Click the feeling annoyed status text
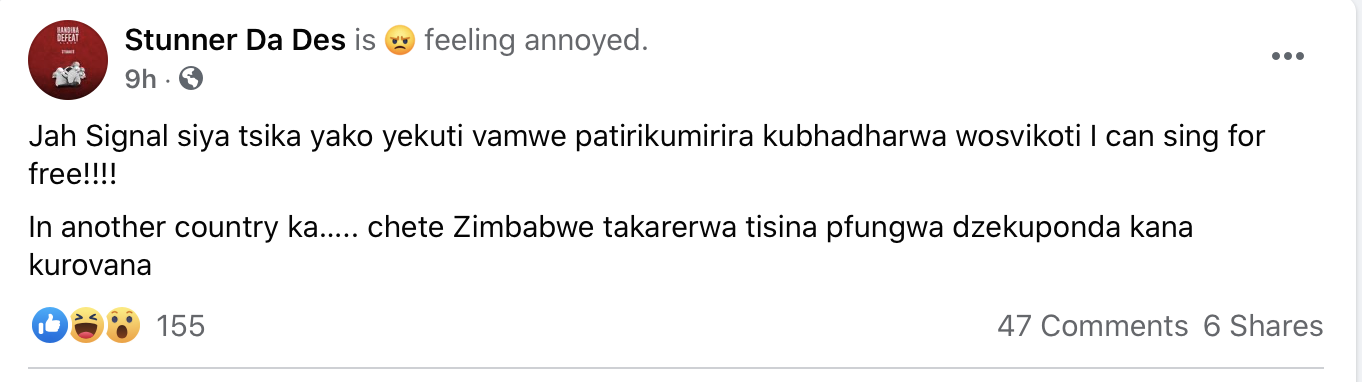The height and width of the screenshot is (382, 1362). 536,41
